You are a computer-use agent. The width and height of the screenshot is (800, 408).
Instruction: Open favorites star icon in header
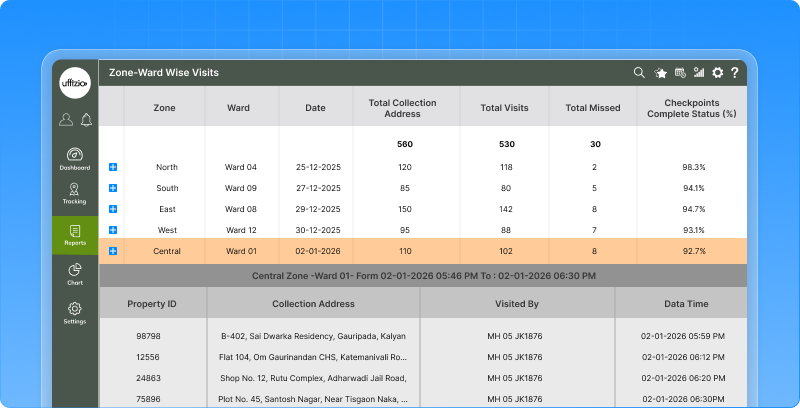pos(660,73)
